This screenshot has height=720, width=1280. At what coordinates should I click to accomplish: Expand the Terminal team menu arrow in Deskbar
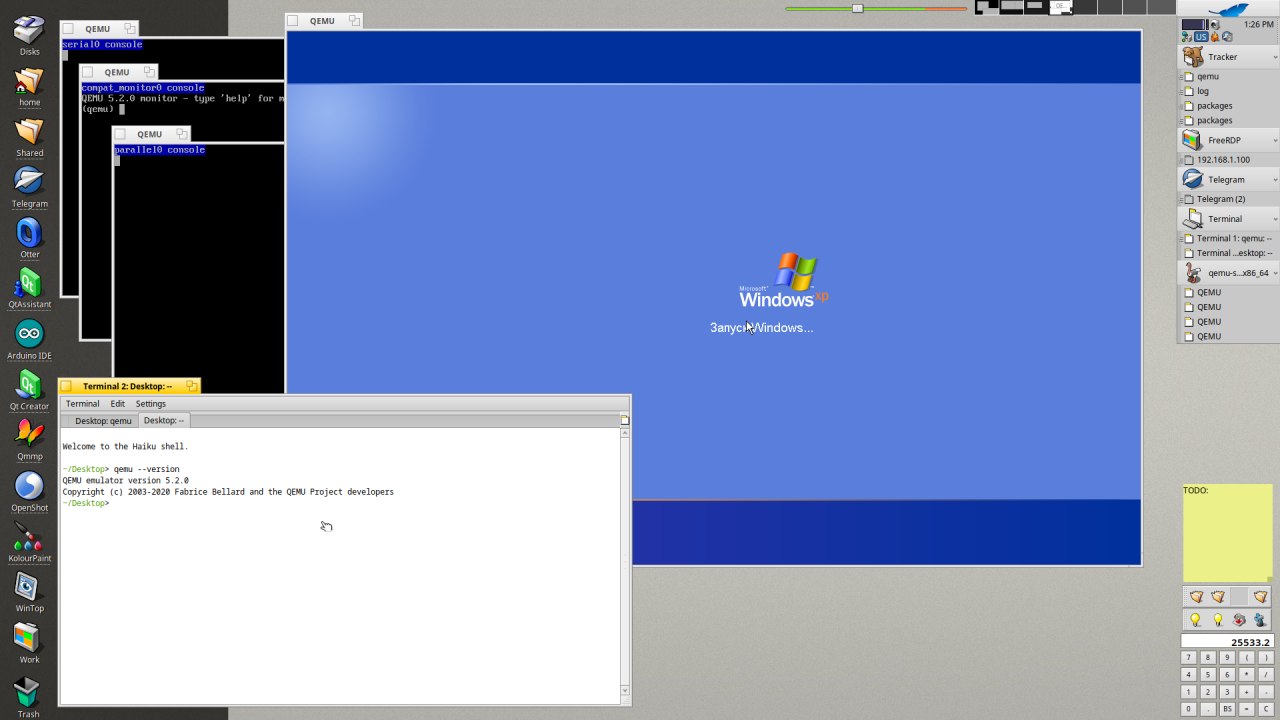1274,218
